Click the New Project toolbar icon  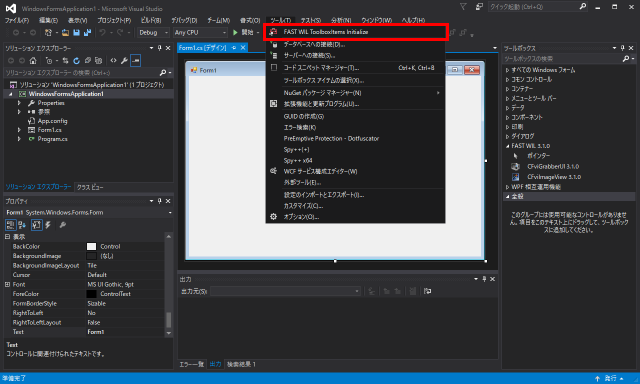point(48,32)
